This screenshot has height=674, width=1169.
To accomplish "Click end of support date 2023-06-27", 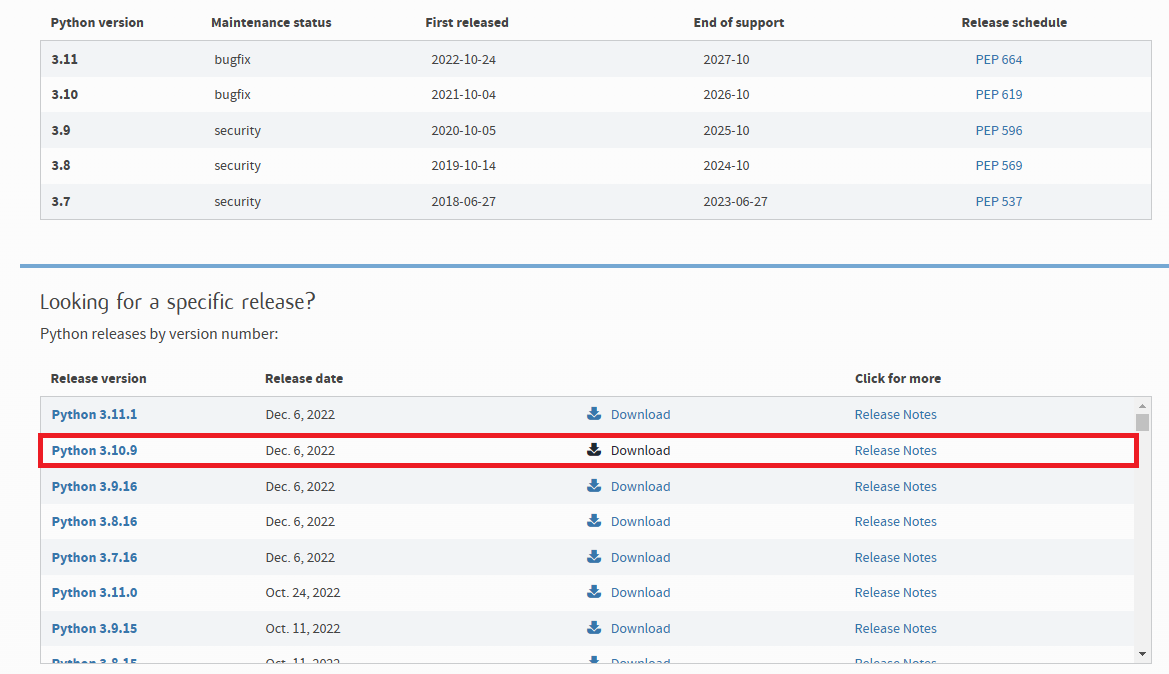I will (735, 201).
